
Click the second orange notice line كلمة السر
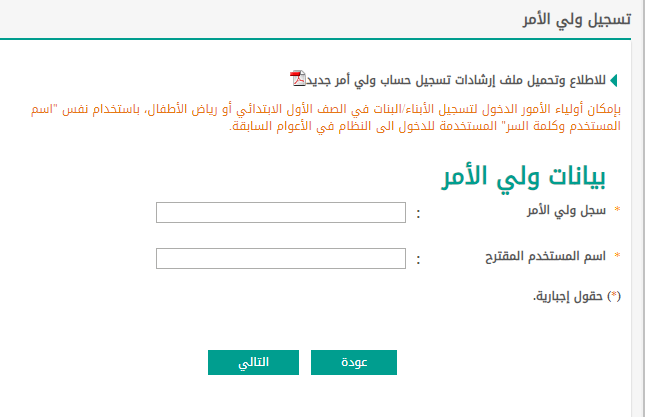tap(425, 126)
